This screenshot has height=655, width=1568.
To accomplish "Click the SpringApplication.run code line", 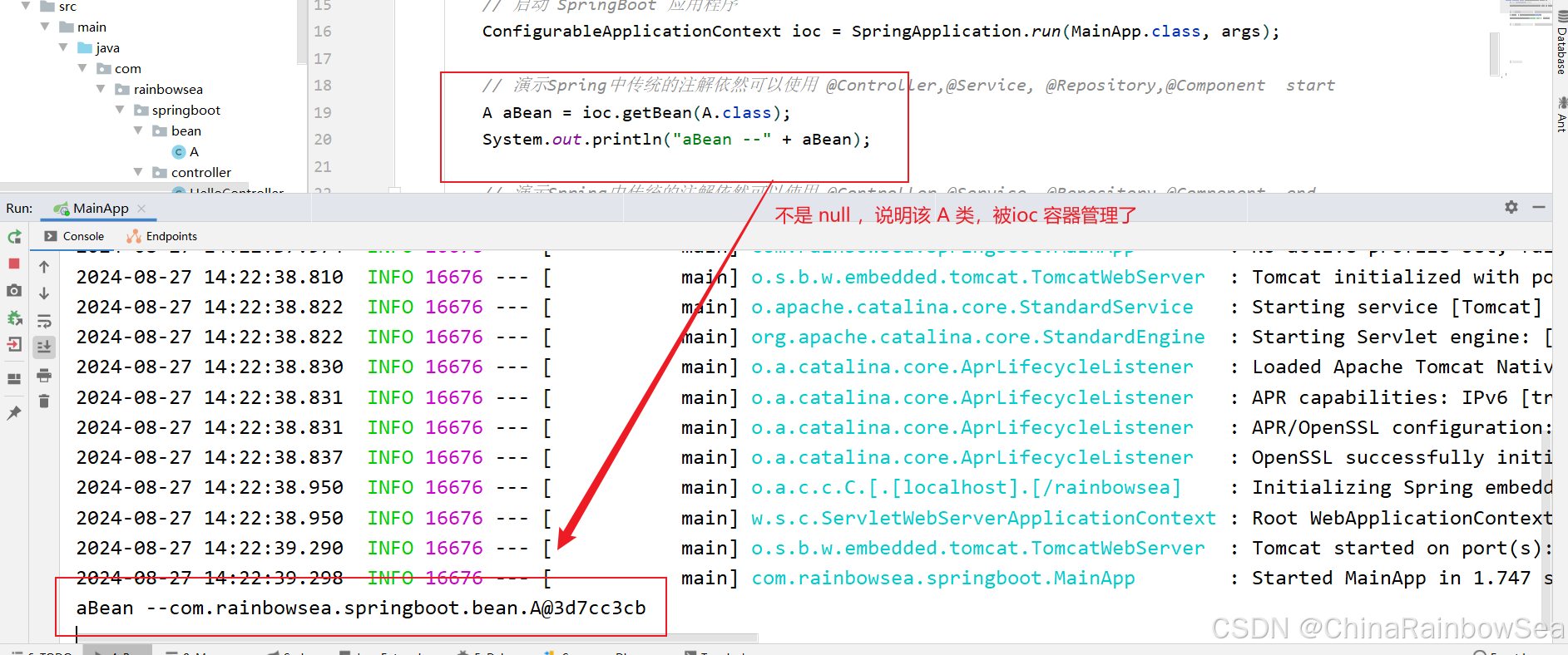I will click(x=880, y=31).
